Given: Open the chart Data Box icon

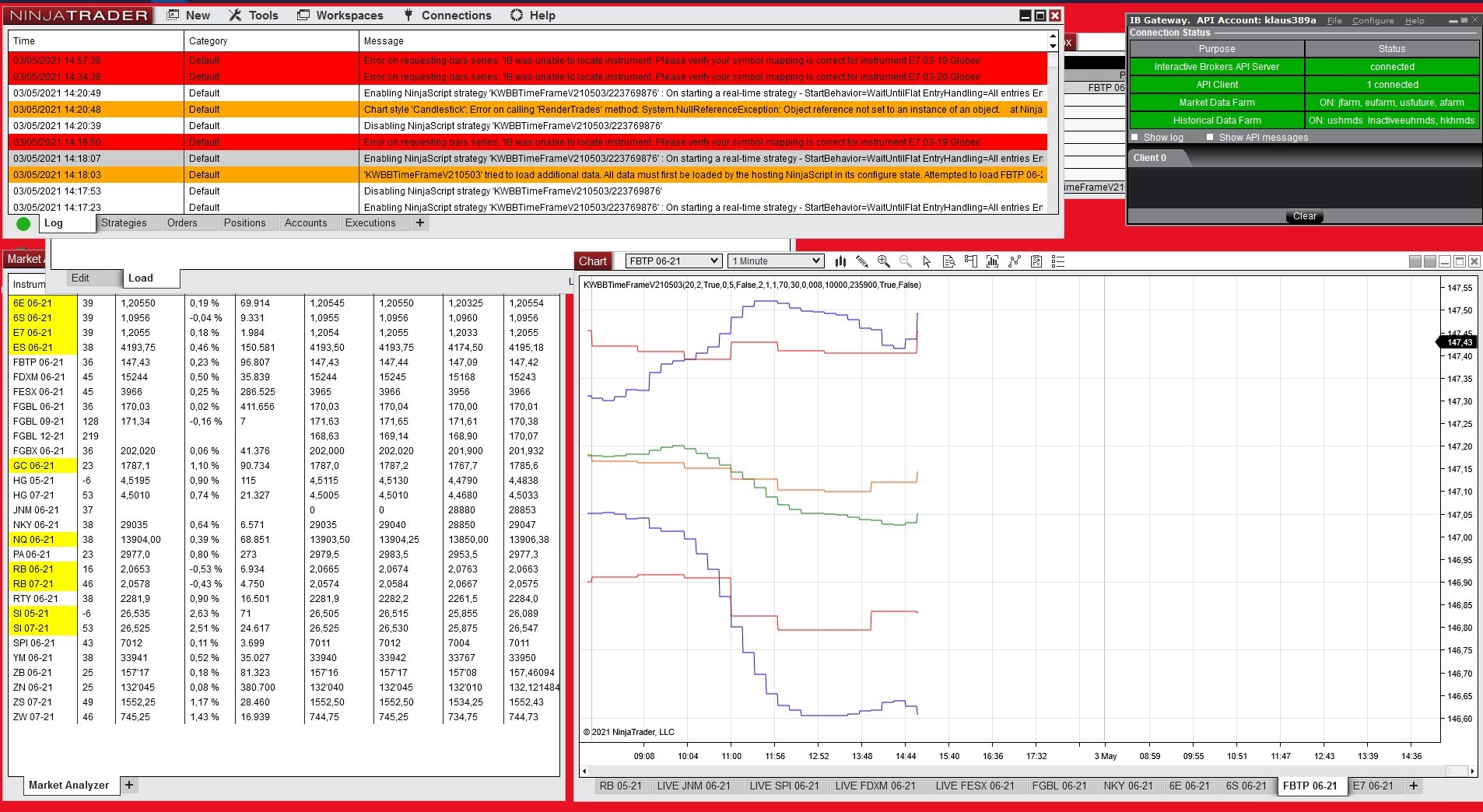Looking at the screenshot, I should pyautogui.click(x=948, y=261).
